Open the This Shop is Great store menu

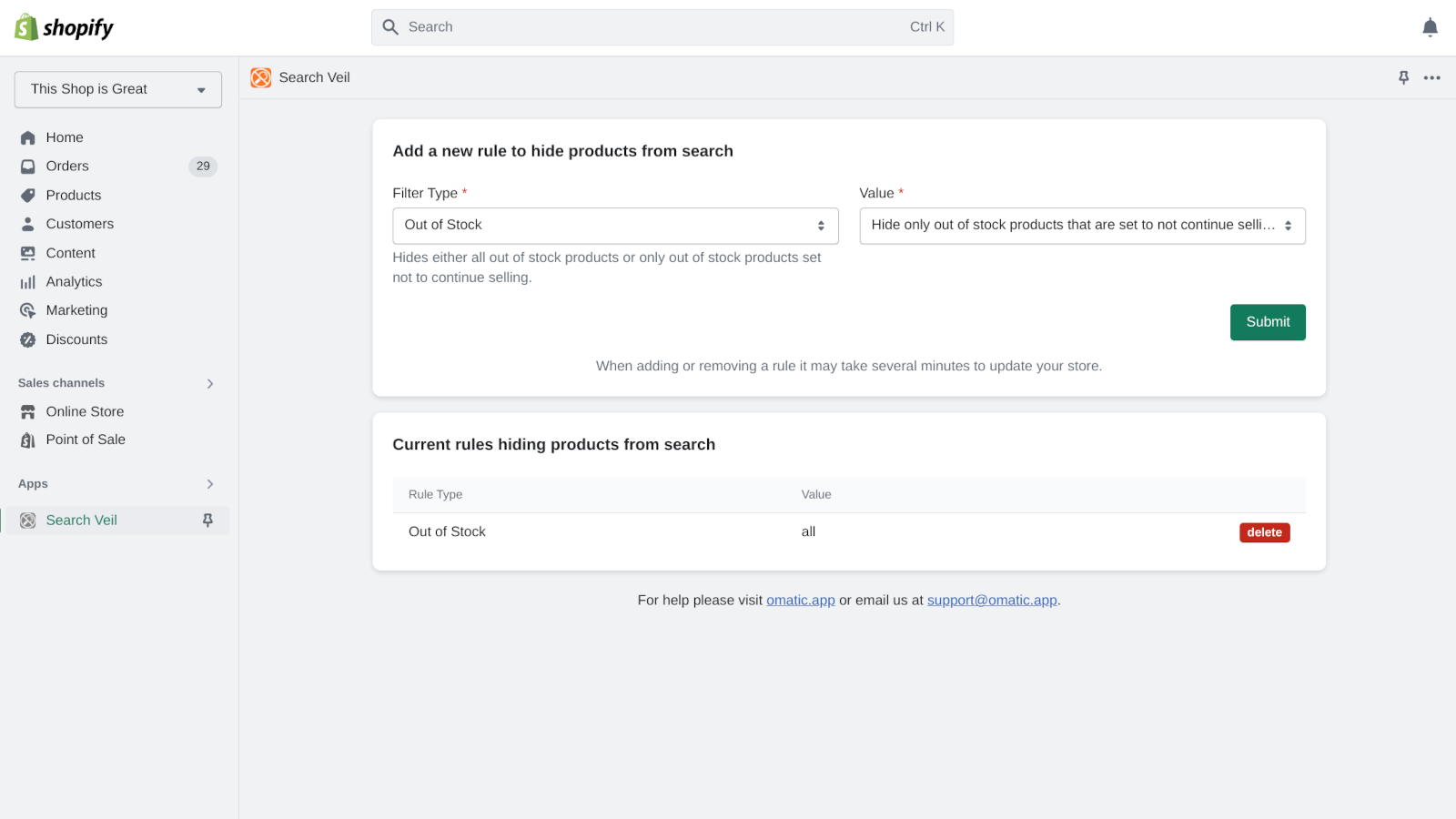117,89
